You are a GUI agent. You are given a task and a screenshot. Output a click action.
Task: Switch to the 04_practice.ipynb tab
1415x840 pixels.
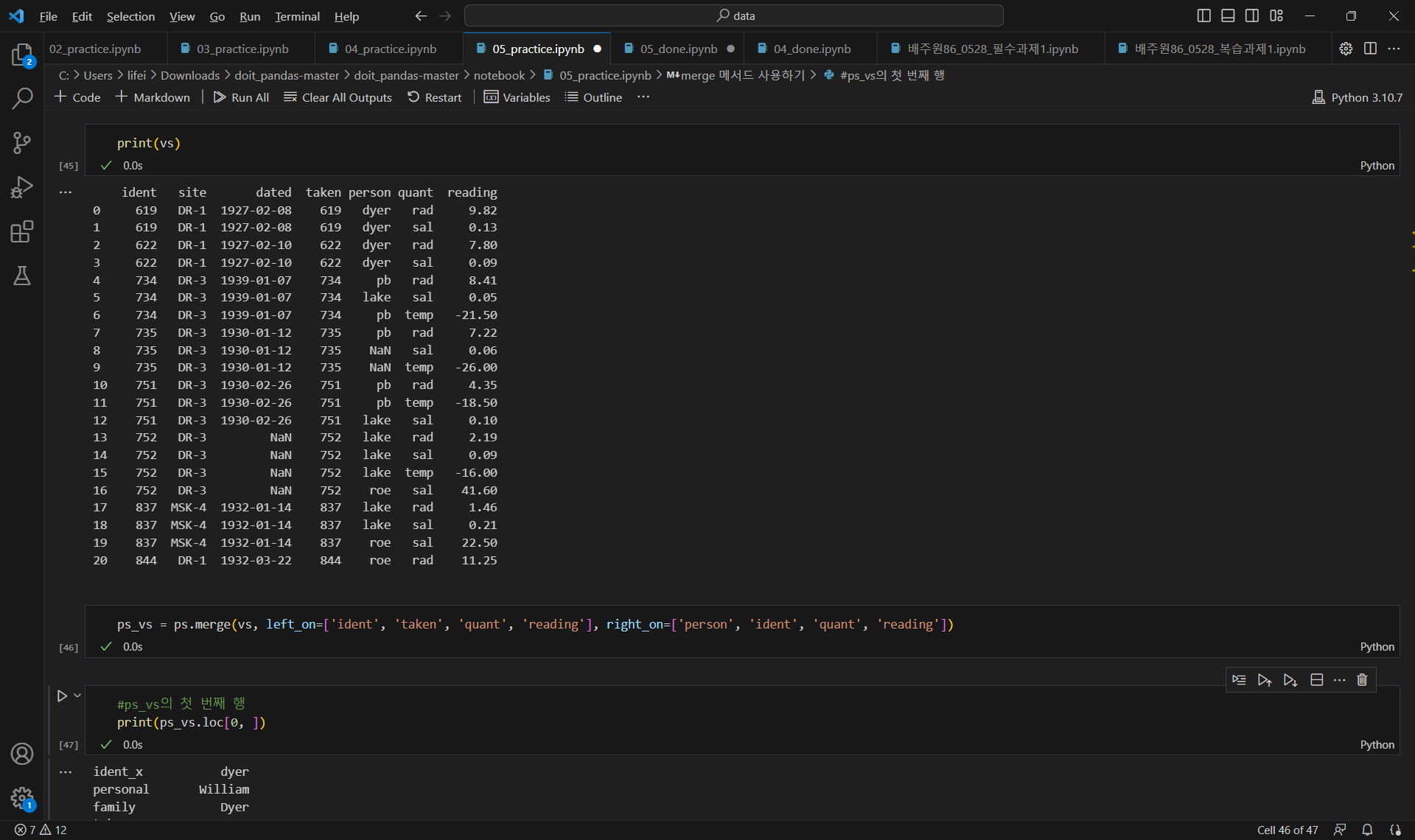click(x=390, y=49)
